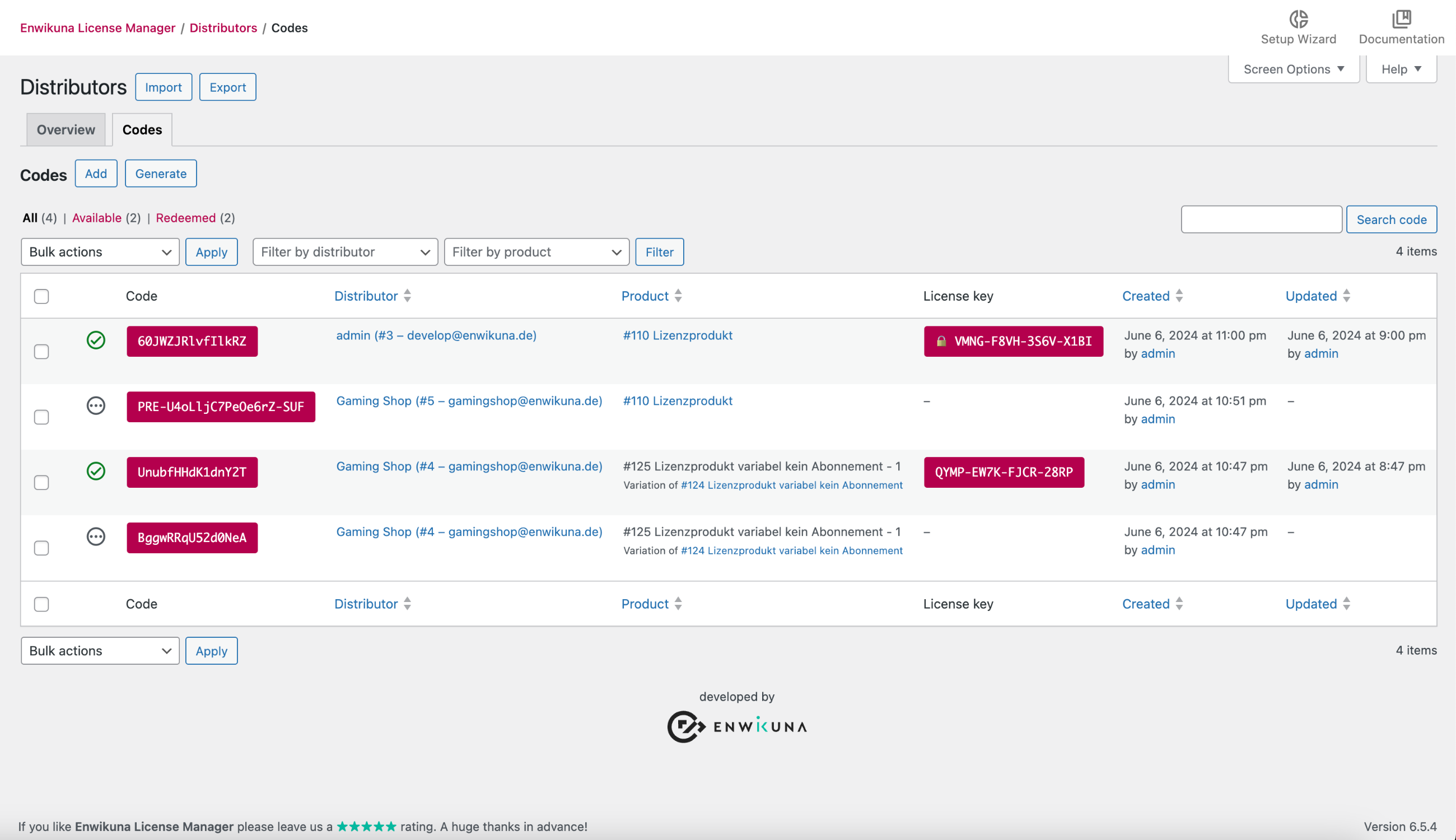Click sort arrows beside top Updated header
The height and width of the screenshot is (840, 1456).
click(x=1346, y=295)
